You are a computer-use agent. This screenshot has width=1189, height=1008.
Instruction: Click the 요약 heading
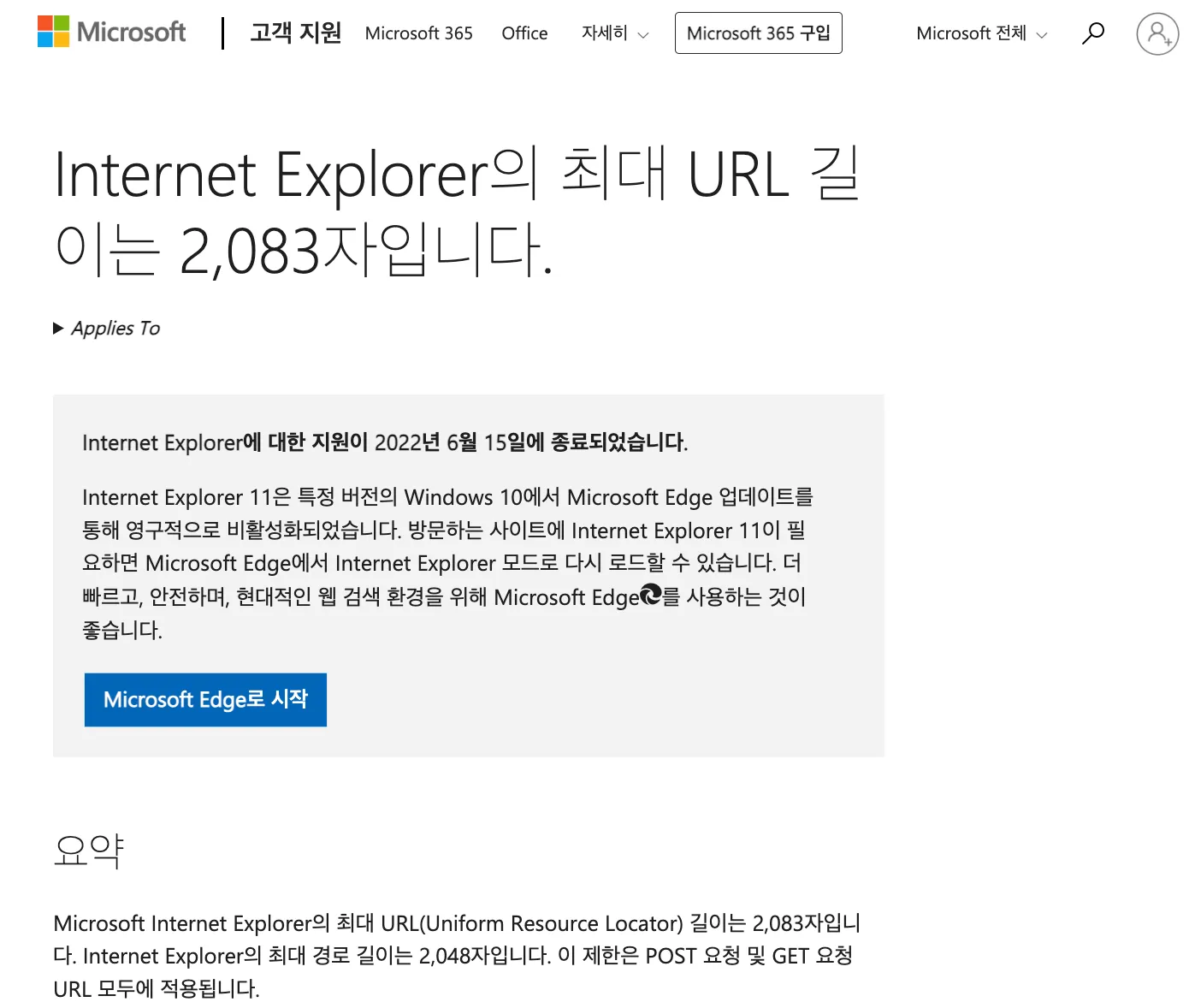[89, 851]
